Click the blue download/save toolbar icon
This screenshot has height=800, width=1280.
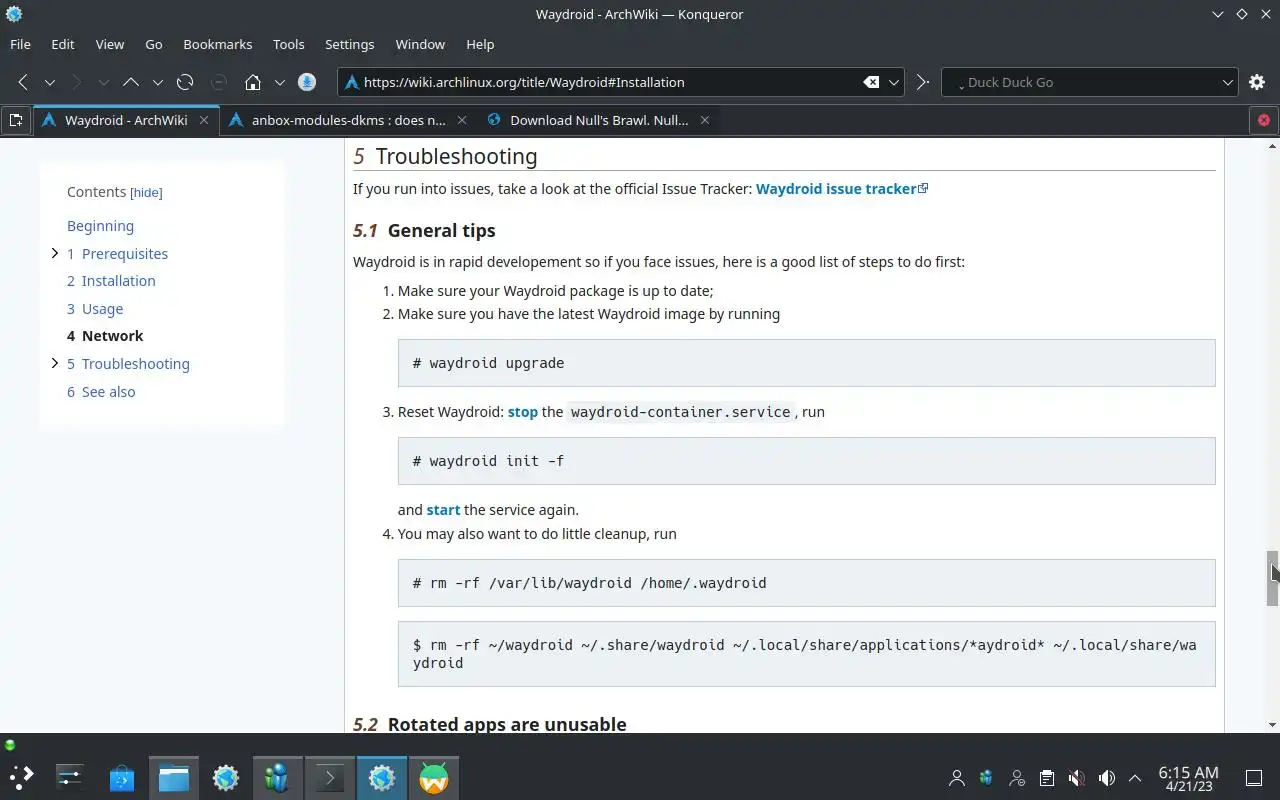coord(307,82)
